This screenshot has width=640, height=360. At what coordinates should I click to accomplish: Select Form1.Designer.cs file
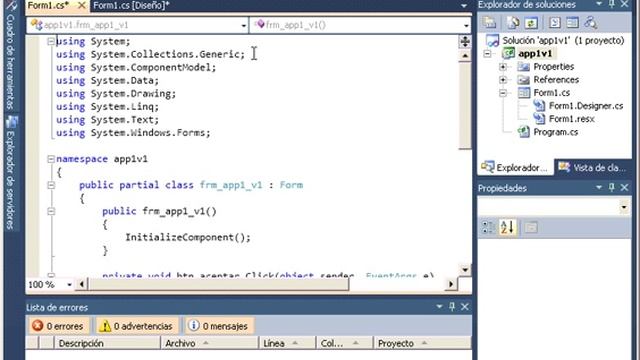click(586, 106)
